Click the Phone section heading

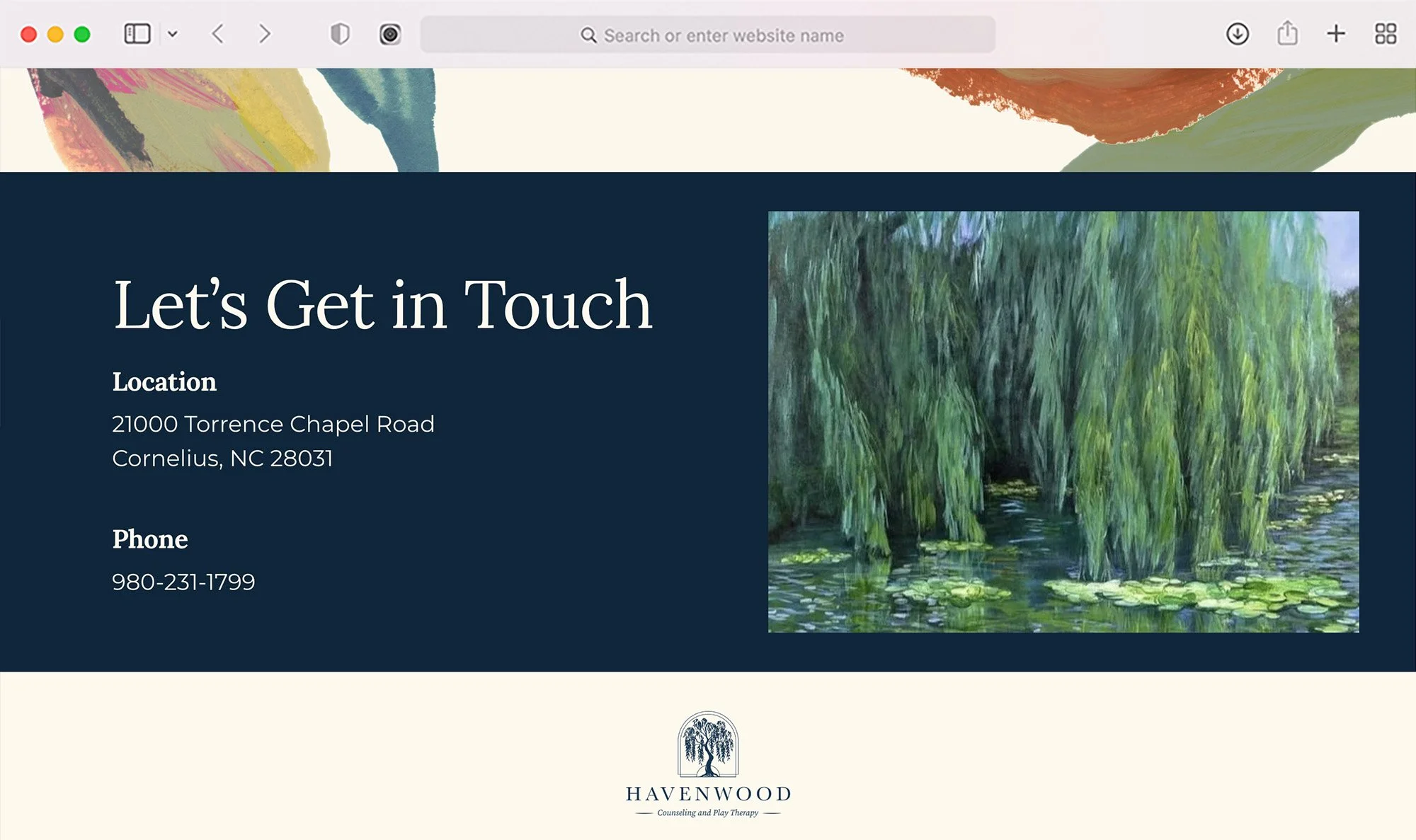149,540
